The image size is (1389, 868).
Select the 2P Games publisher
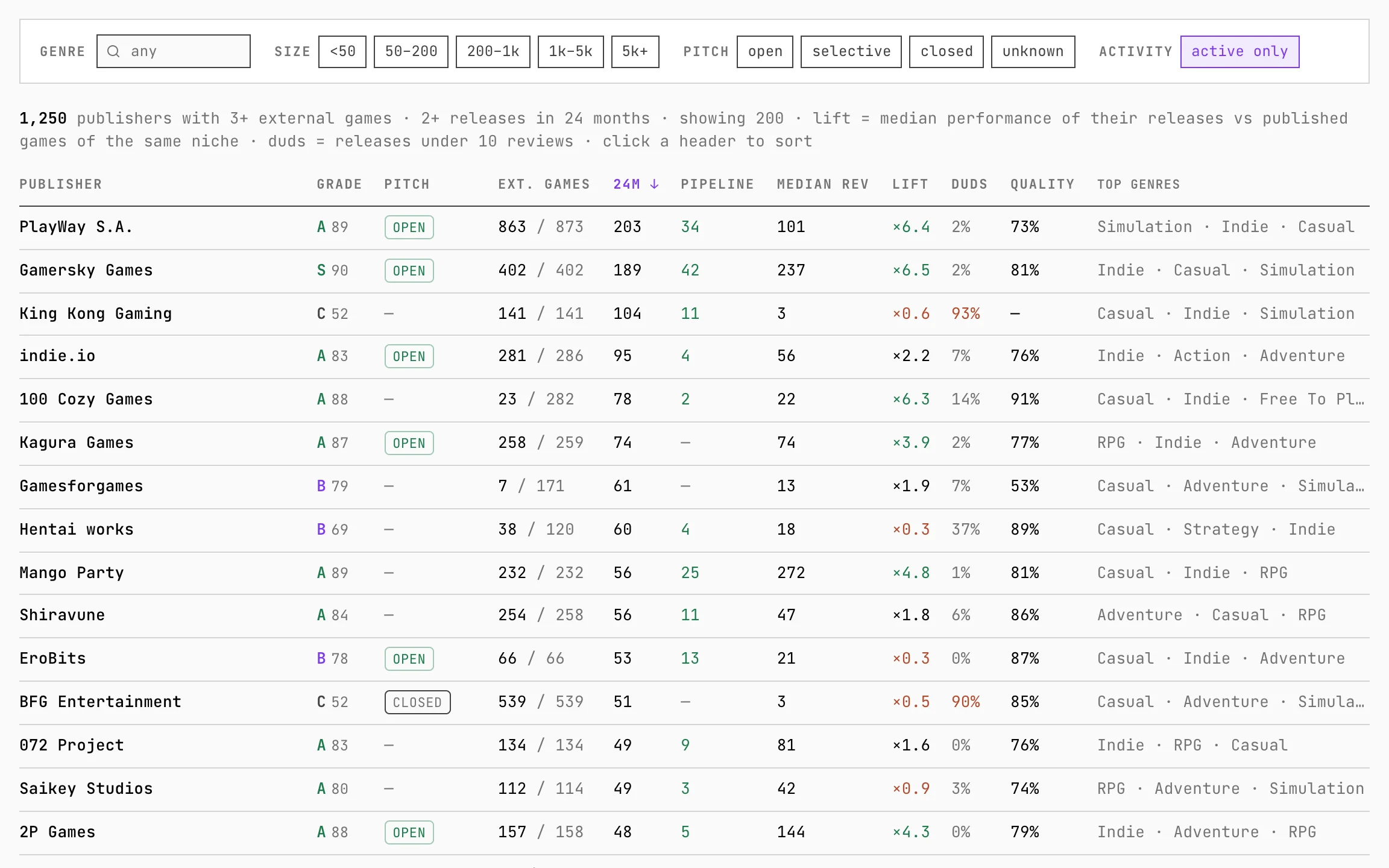pos(57,832)
